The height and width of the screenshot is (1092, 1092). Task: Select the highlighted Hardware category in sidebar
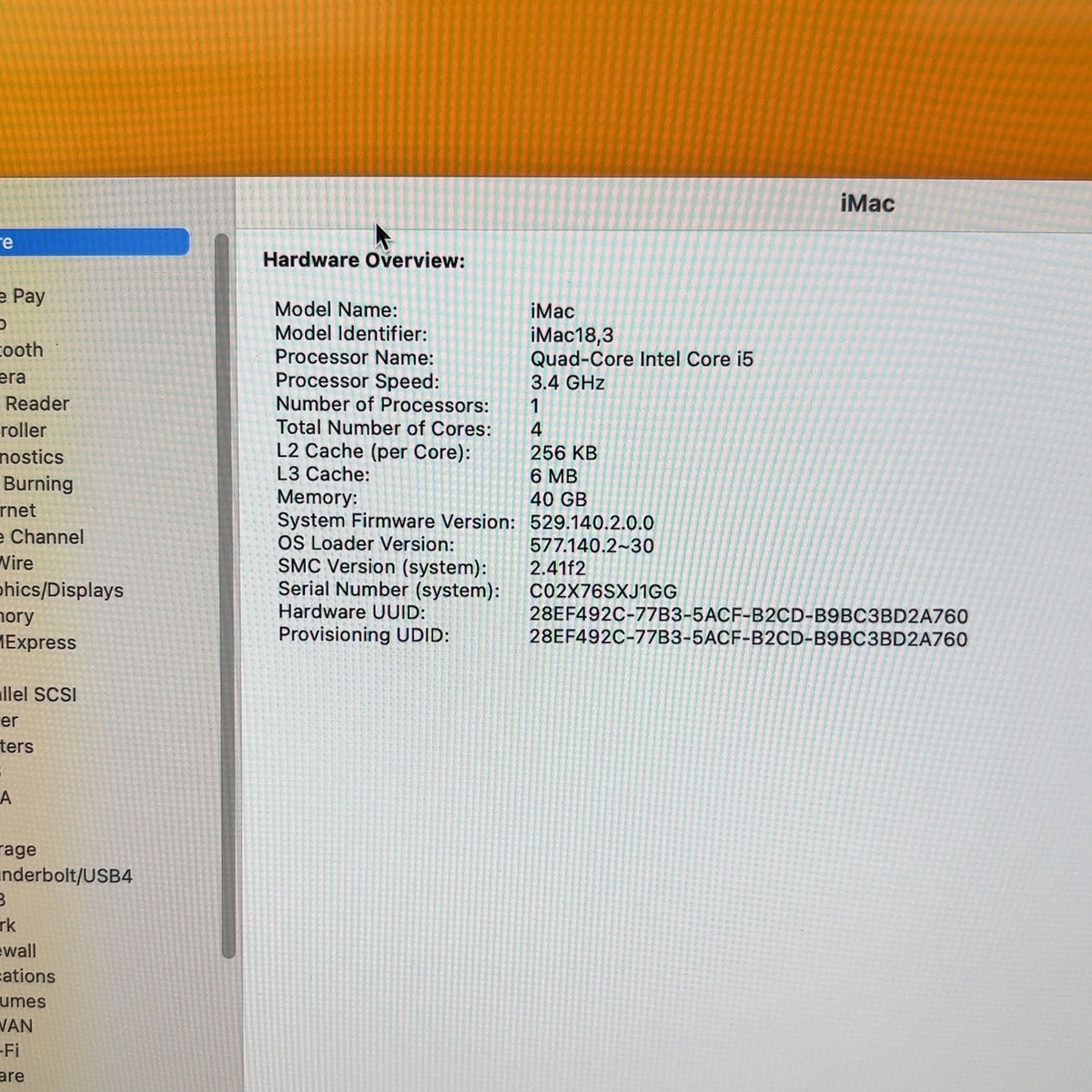point(93,242)
